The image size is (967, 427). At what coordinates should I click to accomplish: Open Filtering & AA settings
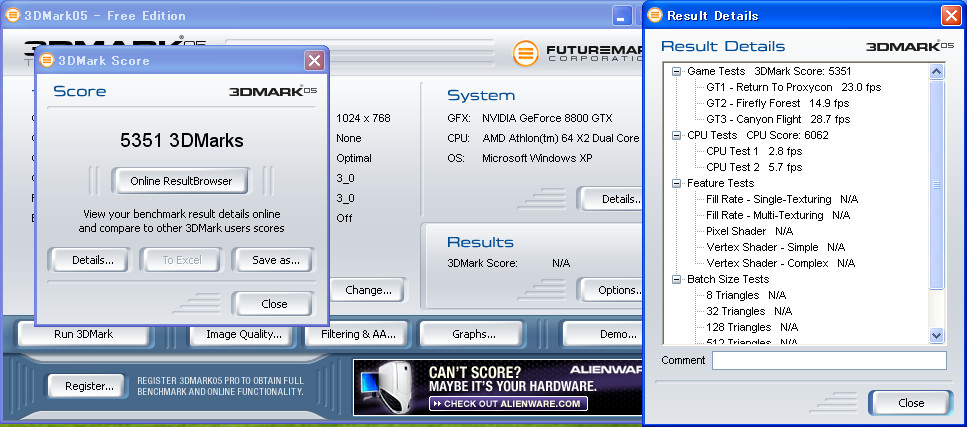[x=358, y=334]
